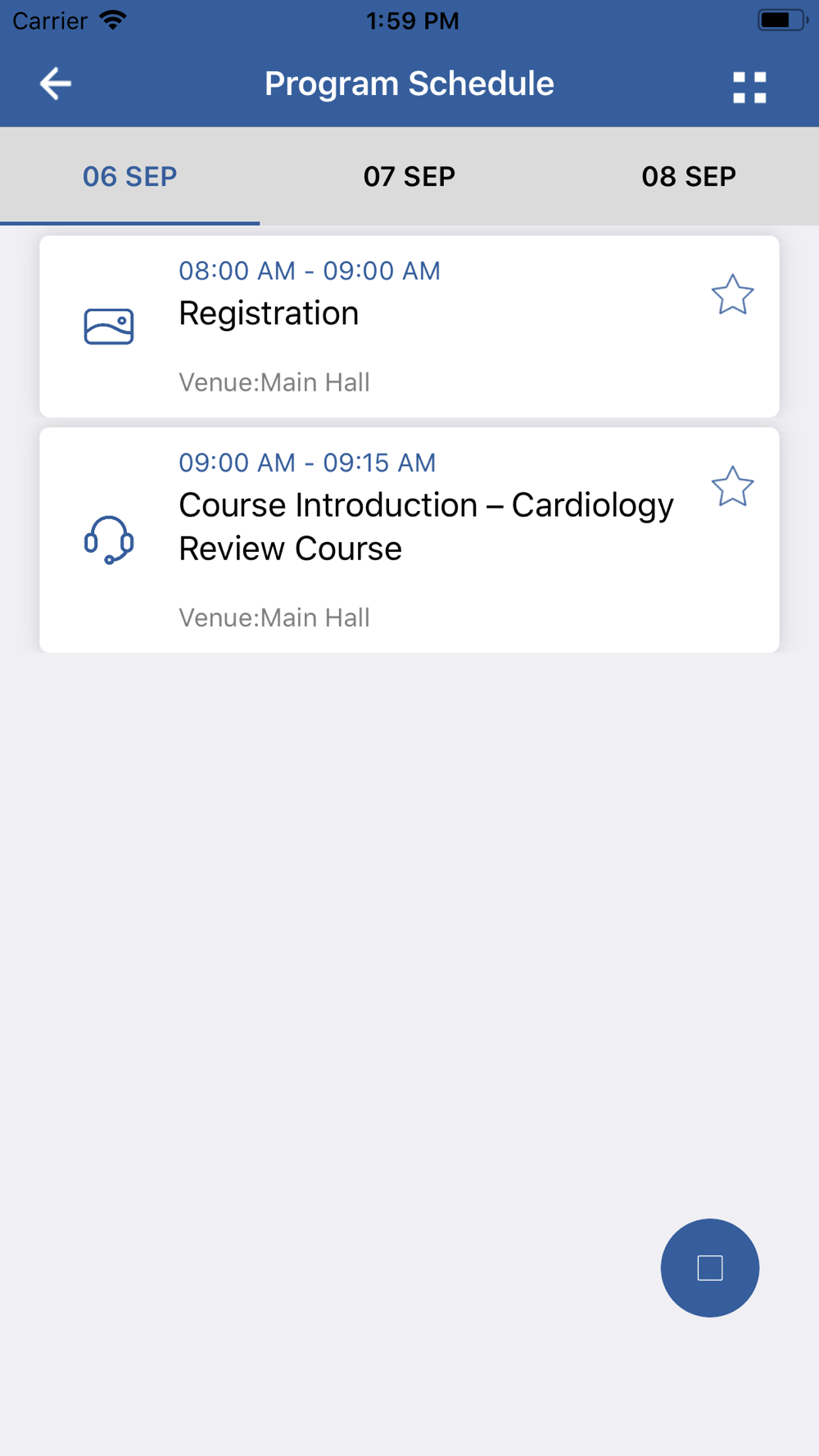This screenshot has width=819, height=1456.
Task: Select the 06 SEP tab
Action: coord(130,176)
